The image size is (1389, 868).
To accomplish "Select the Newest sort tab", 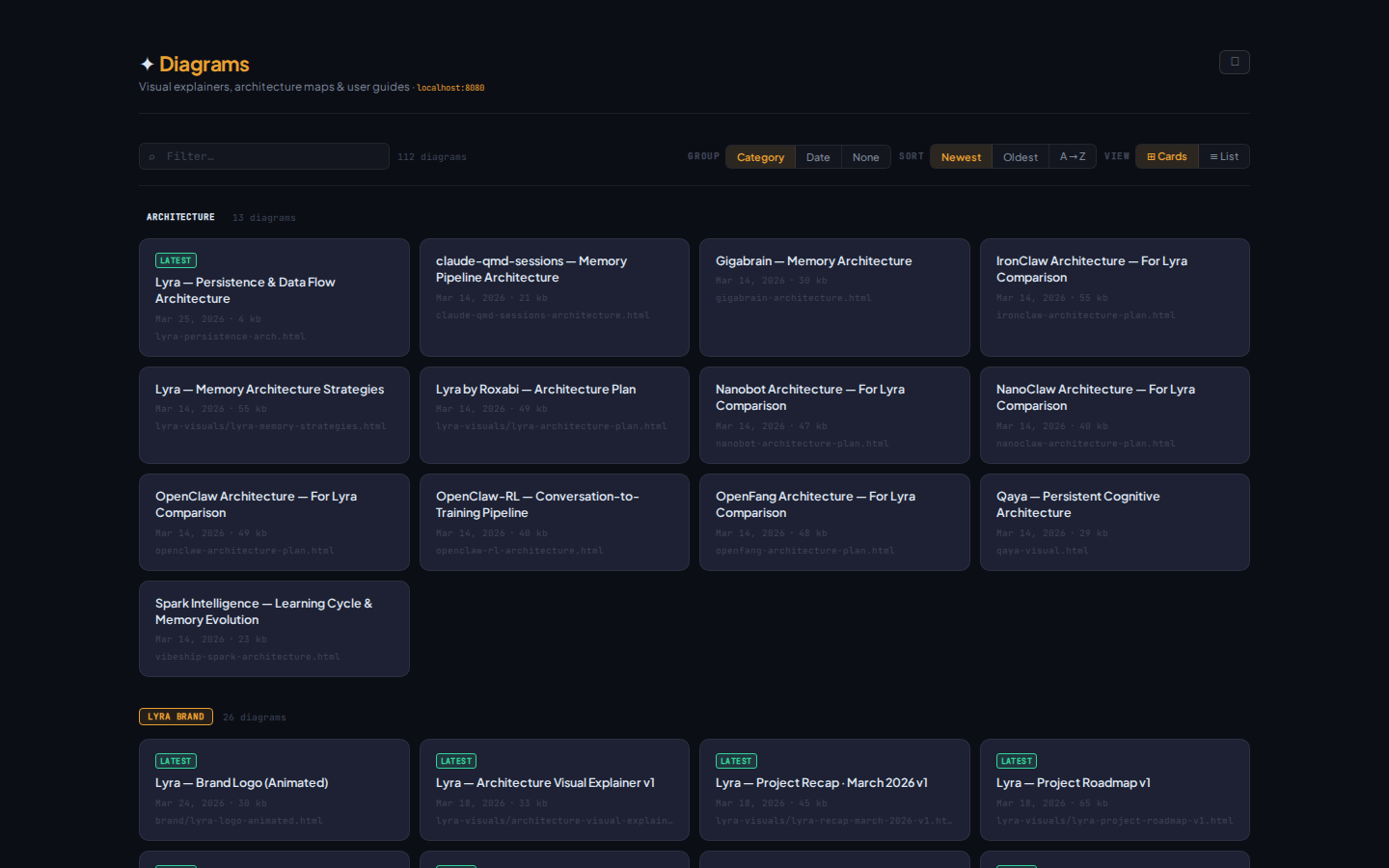I will [961, 155].
